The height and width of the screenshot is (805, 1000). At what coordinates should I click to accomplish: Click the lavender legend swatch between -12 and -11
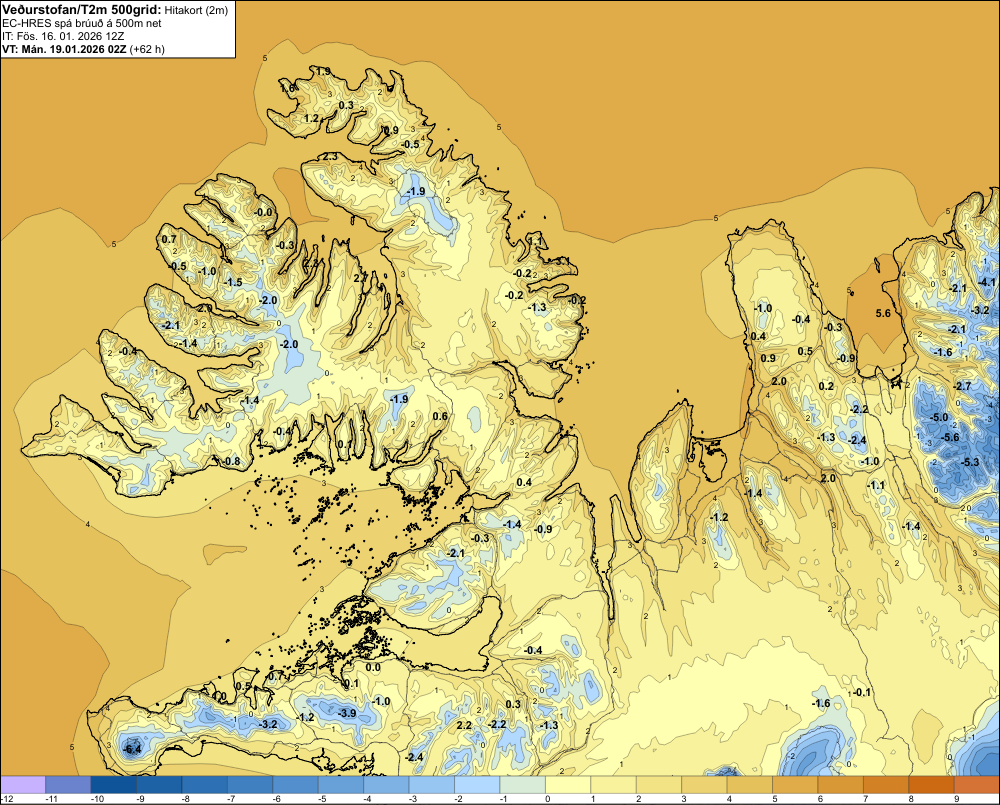point(23,784)
